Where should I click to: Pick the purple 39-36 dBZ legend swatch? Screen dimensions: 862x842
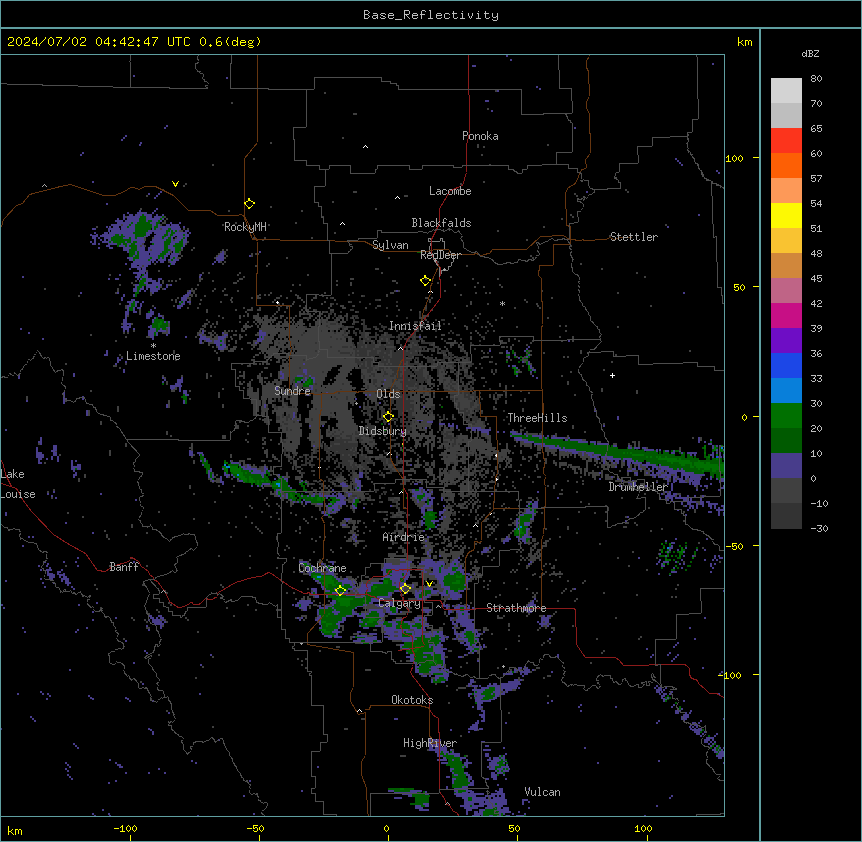(786, 341)
